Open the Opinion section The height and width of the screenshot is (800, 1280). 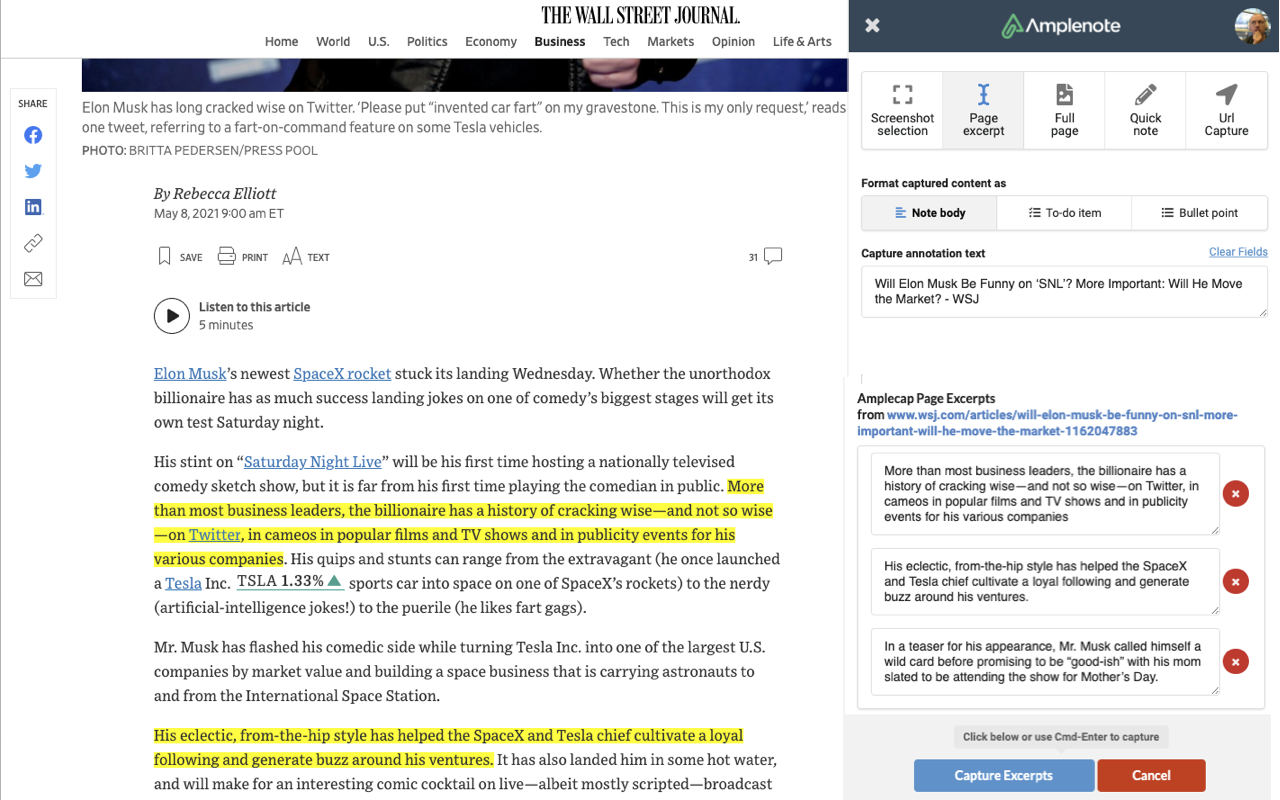point(733,41)
